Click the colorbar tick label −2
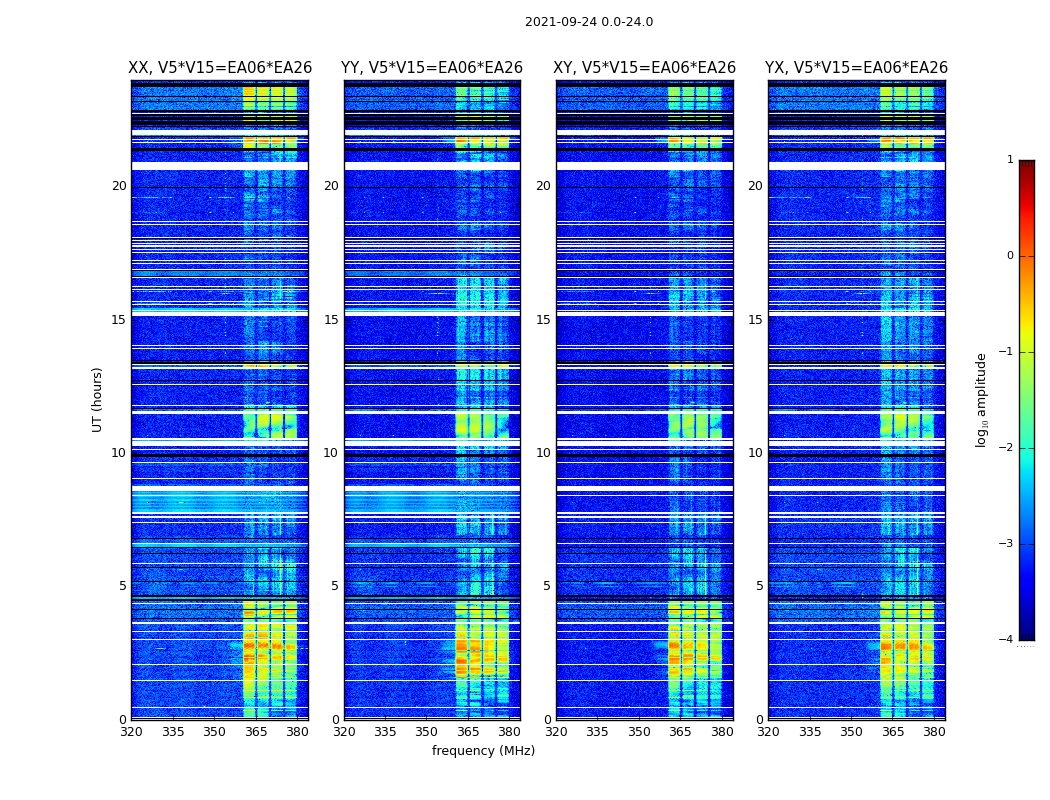Viewport: 1050px width, 800px height. click(1006, 447)
